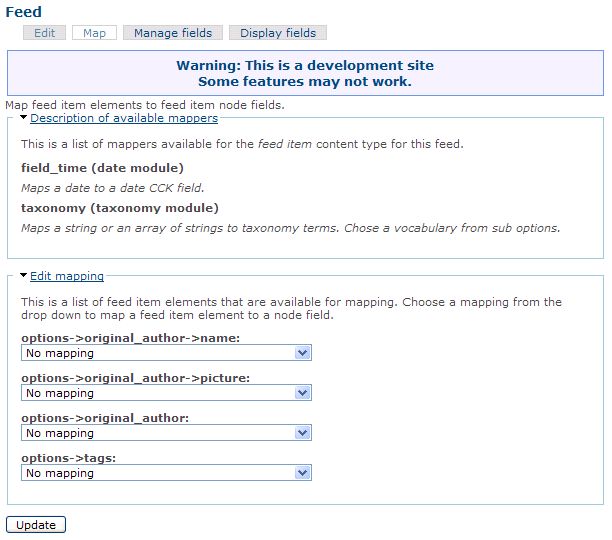The height and width of the screenshot is (540, 612).
Task: Open the Edit tab
Action: 45,33
